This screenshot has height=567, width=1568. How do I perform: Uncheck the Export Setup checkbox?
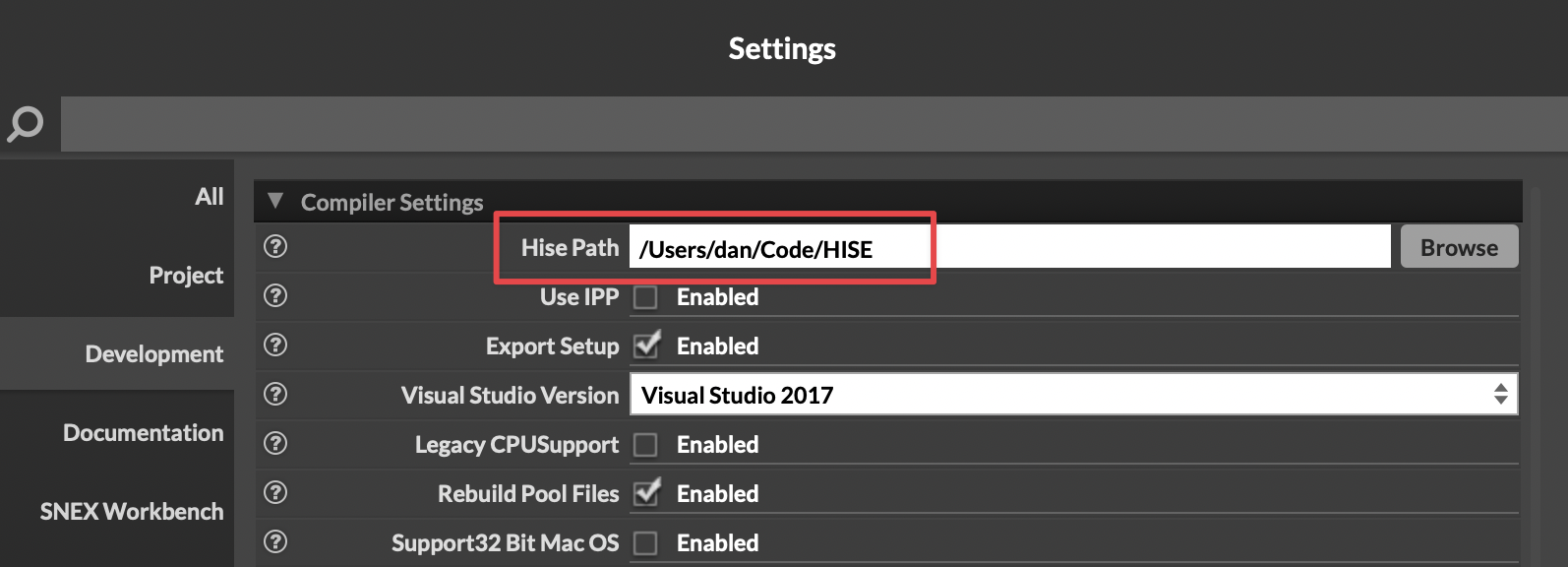click(x=645, y=346)
